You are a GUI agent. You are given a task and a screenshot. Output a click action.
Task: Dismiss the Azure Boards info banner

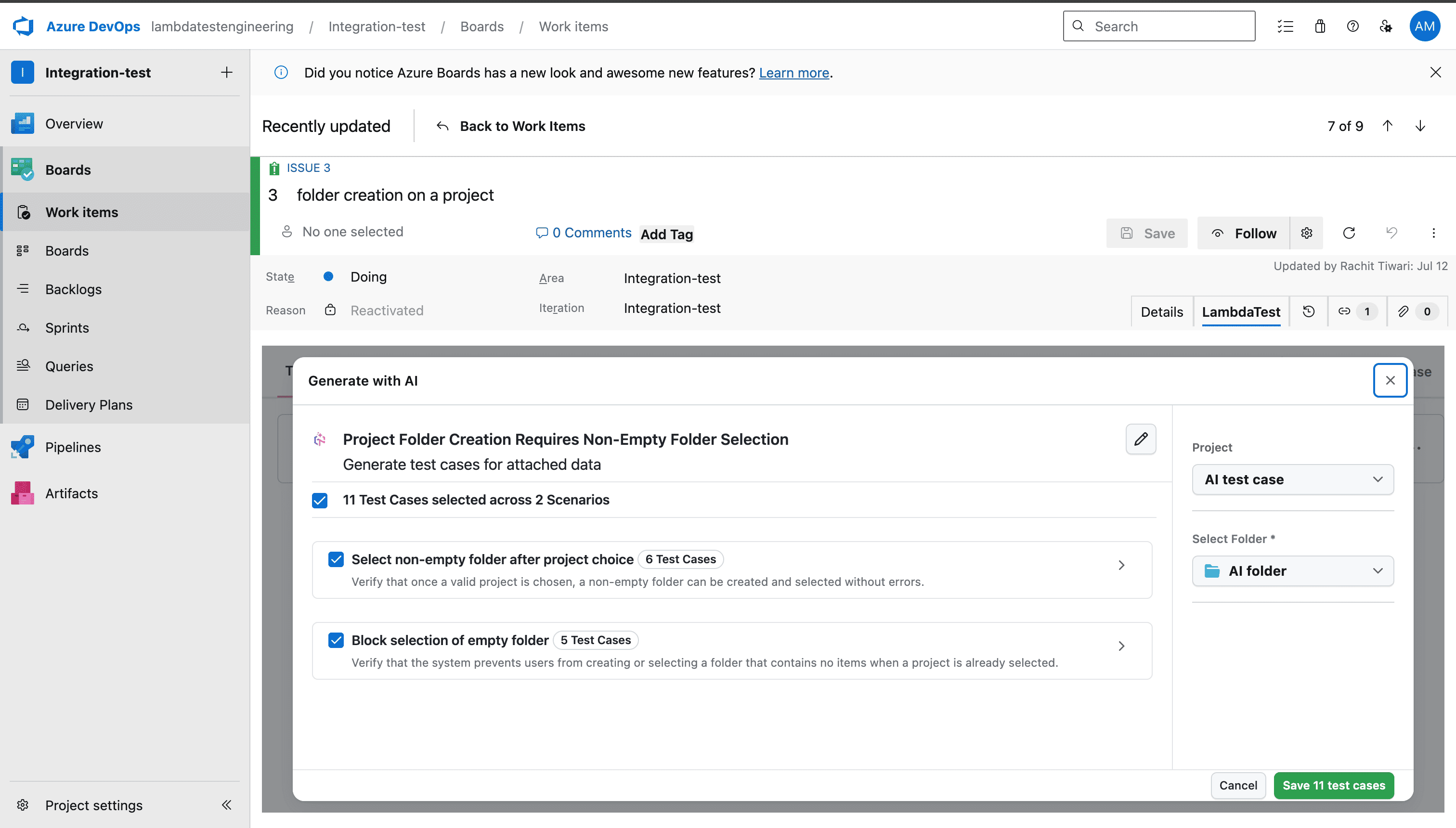pos(1435,72)
